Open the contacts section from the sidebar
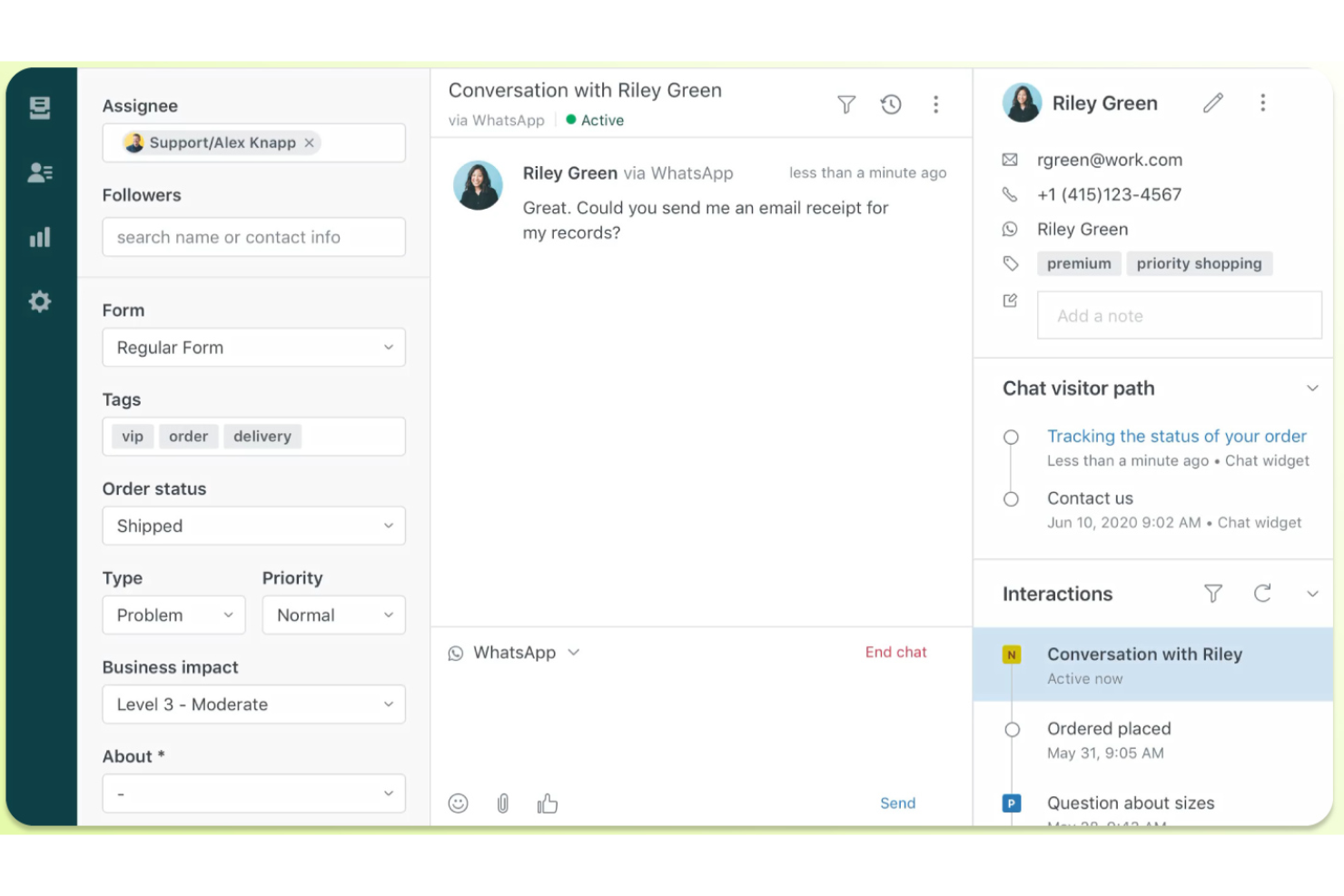 pos(40,172)
